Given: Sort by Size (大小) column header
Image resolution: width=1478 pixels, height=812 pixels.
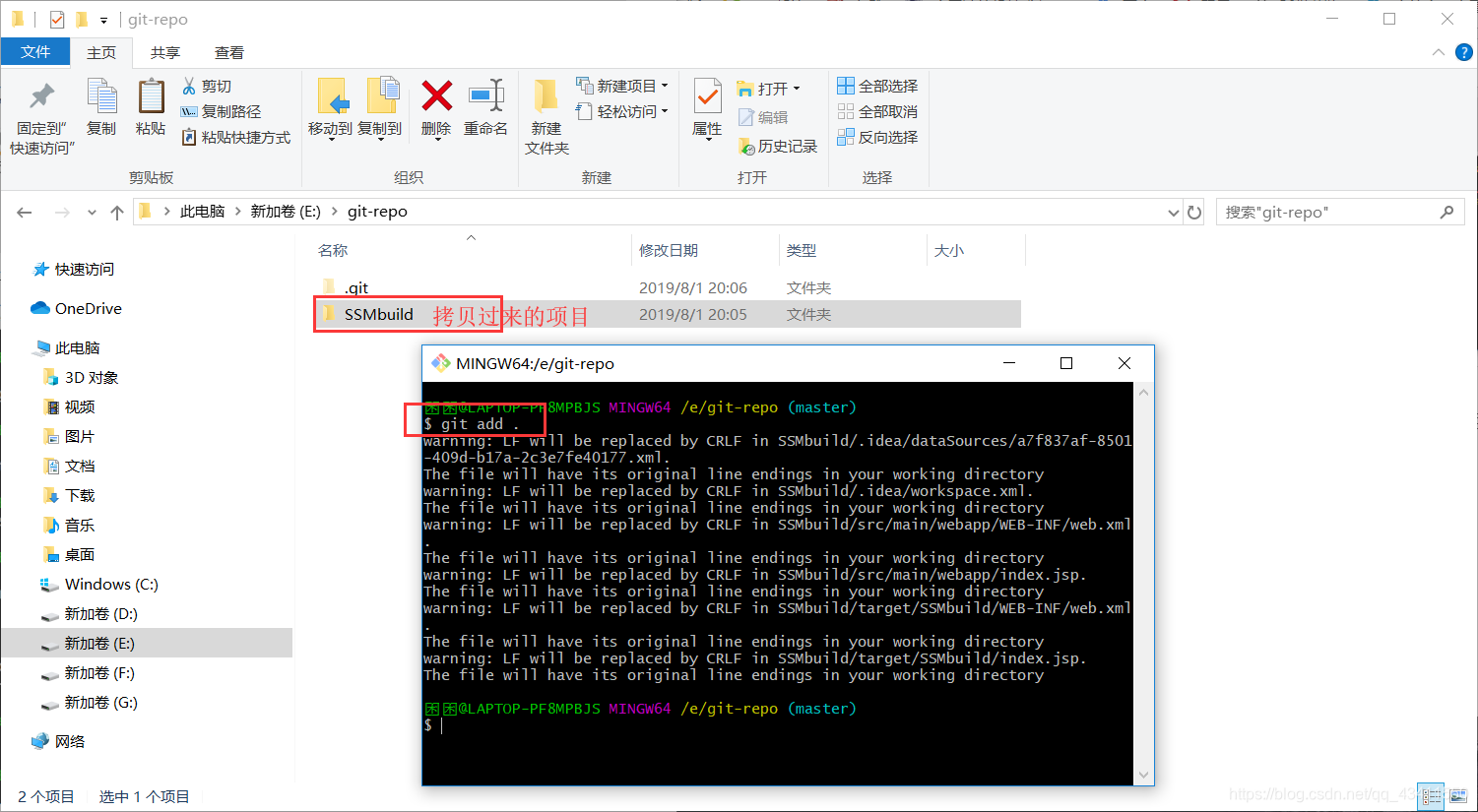Looking at the screenshot, I should tap(948, 250).
